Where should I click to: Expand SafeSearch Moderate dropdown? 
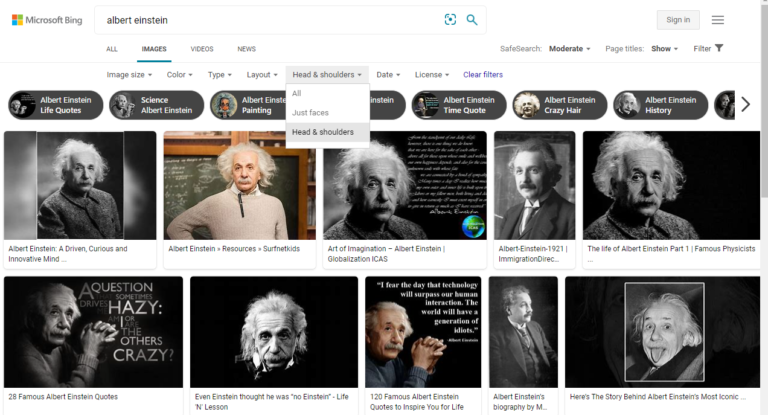pyautogui.click(x=570, y=48)
